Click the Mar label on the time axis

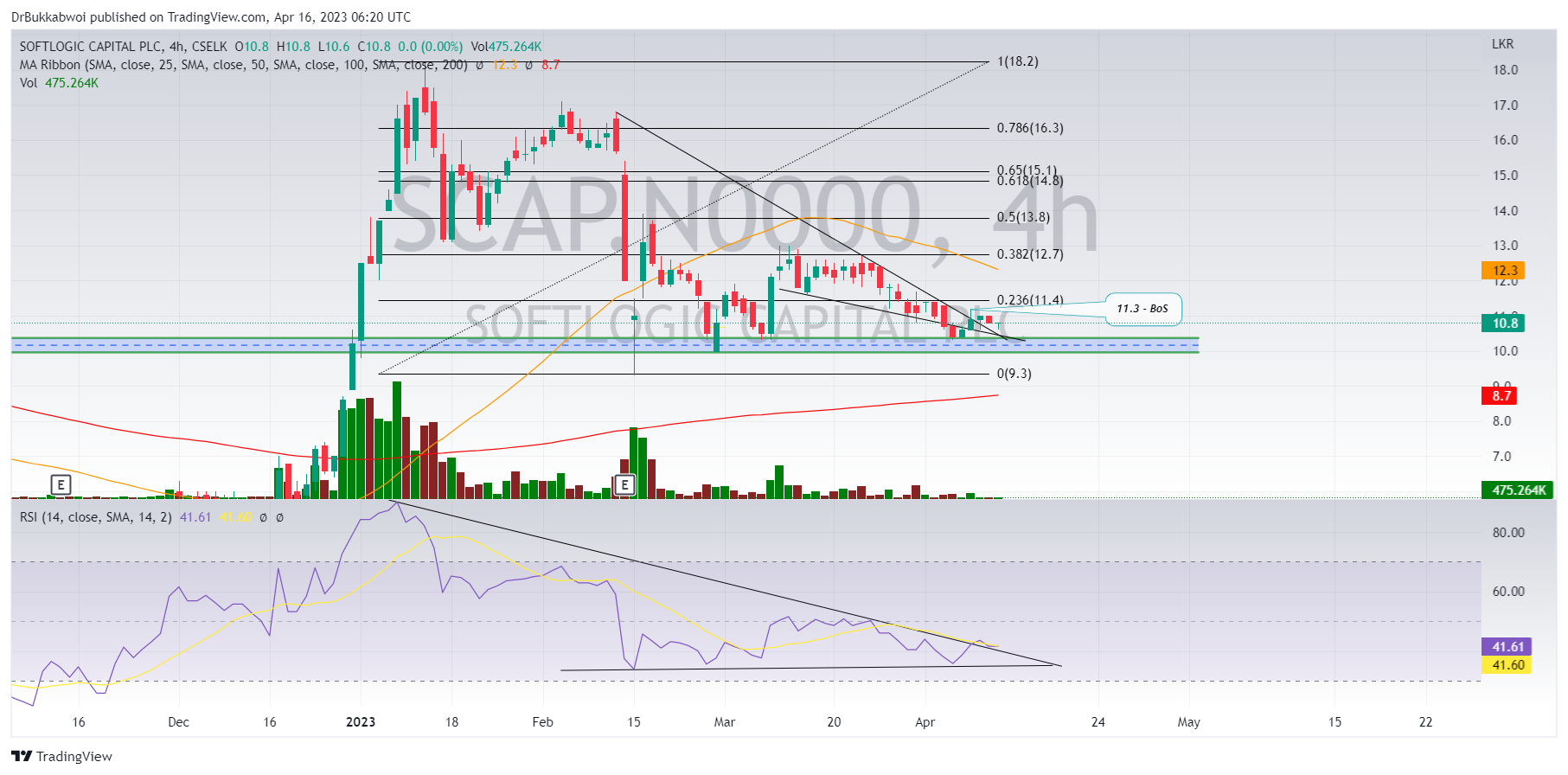pyautogui.click(x=724, y=722)
